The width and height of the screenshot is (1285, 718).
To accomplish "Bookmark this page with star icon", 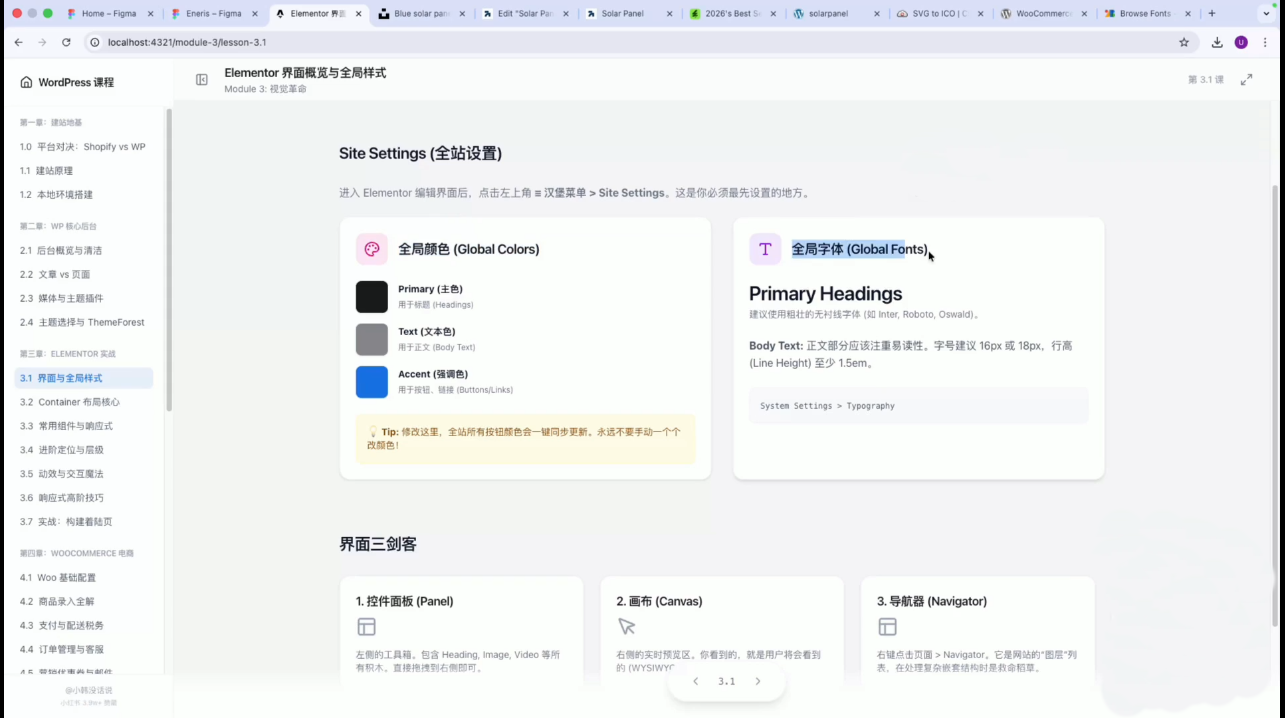I will 1184,42.
